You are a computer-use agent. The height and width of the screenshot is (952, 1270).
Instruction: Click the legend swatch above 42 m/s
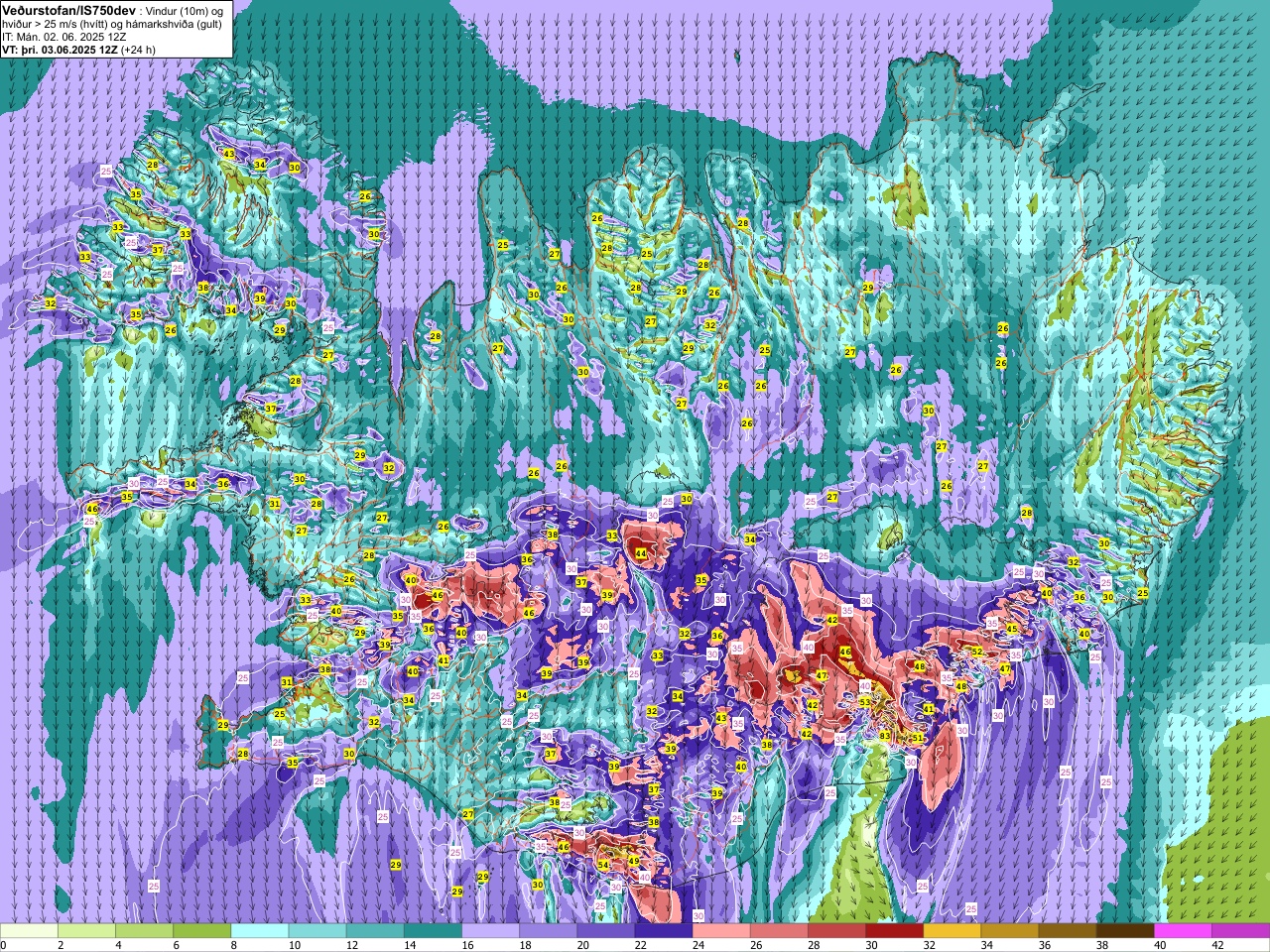point(1241,931)
